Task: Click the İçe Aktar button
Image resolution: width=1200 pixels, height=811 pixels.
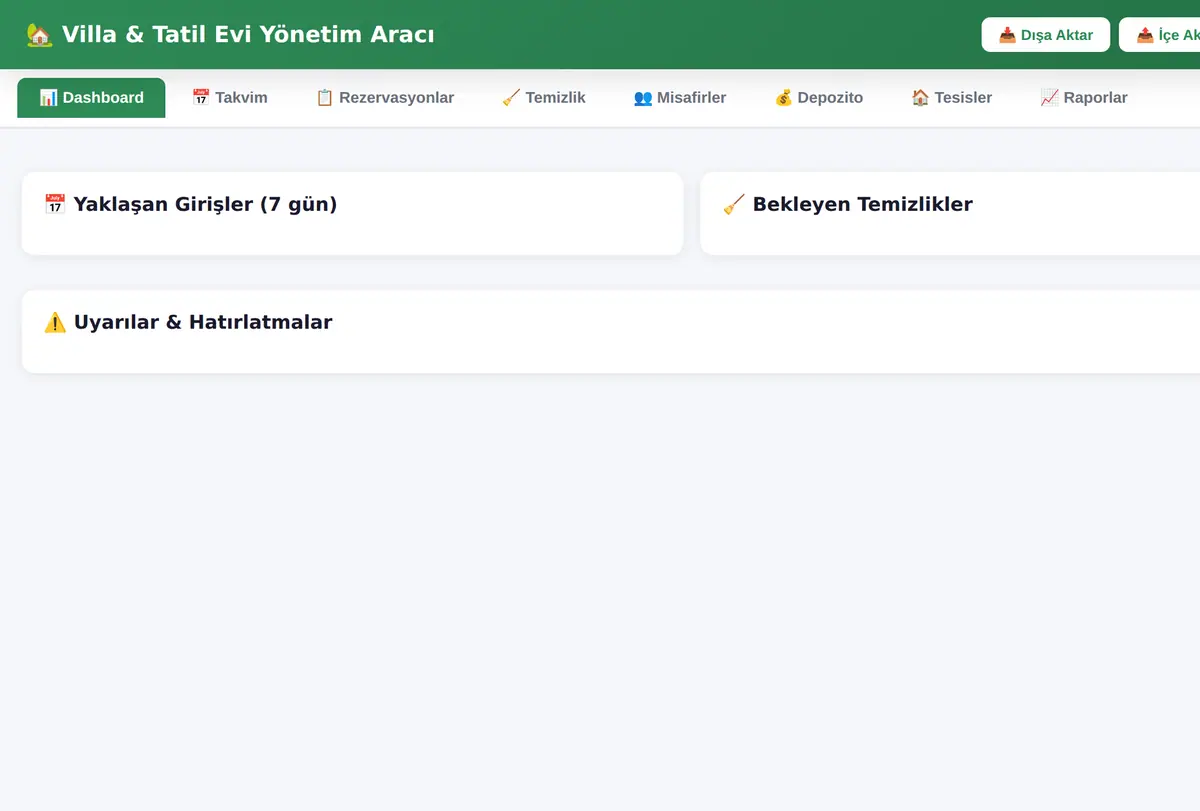Action: (x=1160, y=35)
